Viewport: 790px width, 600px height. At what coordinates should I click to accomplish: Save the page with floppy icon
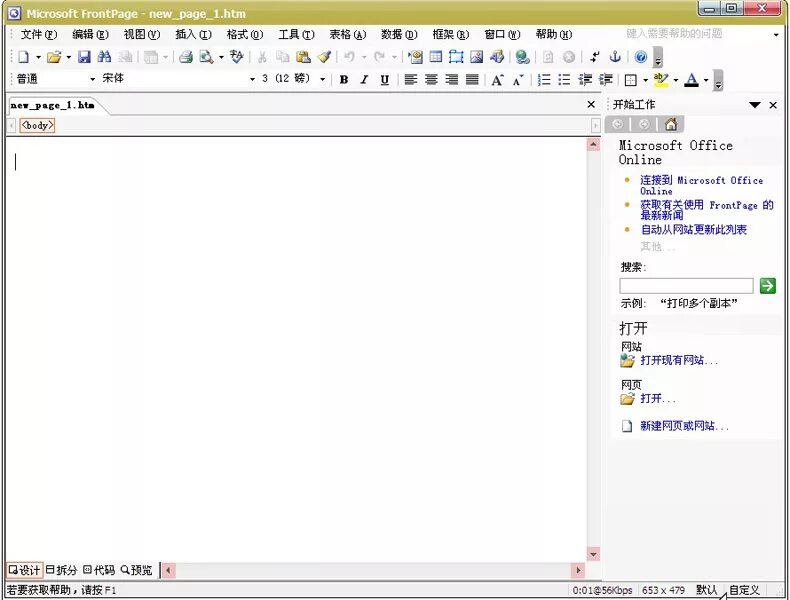[x=84, y=57]
